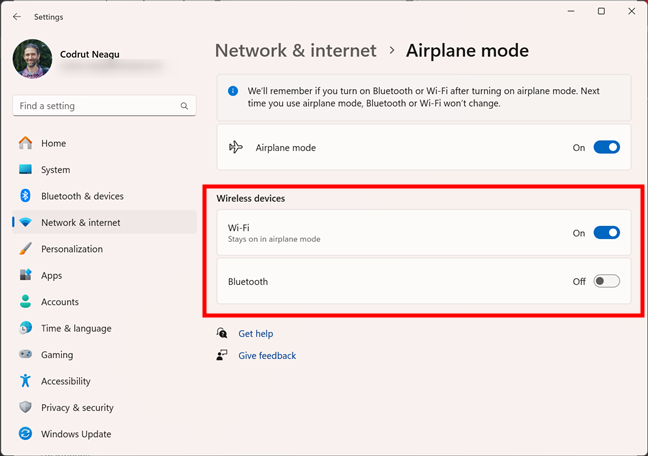The image size is (648, 456).
Task: Select Gaming in the sidebar
Action: (x=104, y=355)
